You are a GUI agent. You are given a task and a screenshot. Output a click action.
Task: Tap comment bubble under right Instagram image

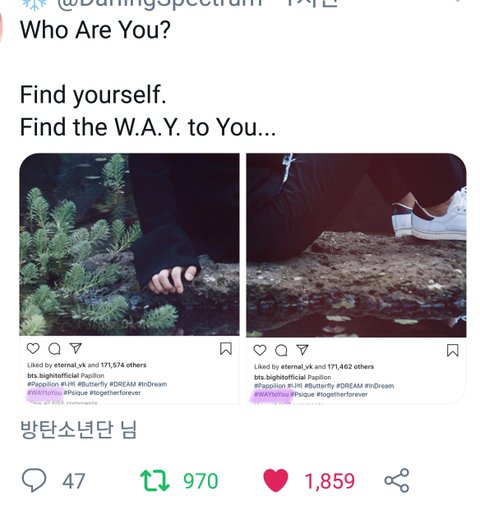pos(281,350)
